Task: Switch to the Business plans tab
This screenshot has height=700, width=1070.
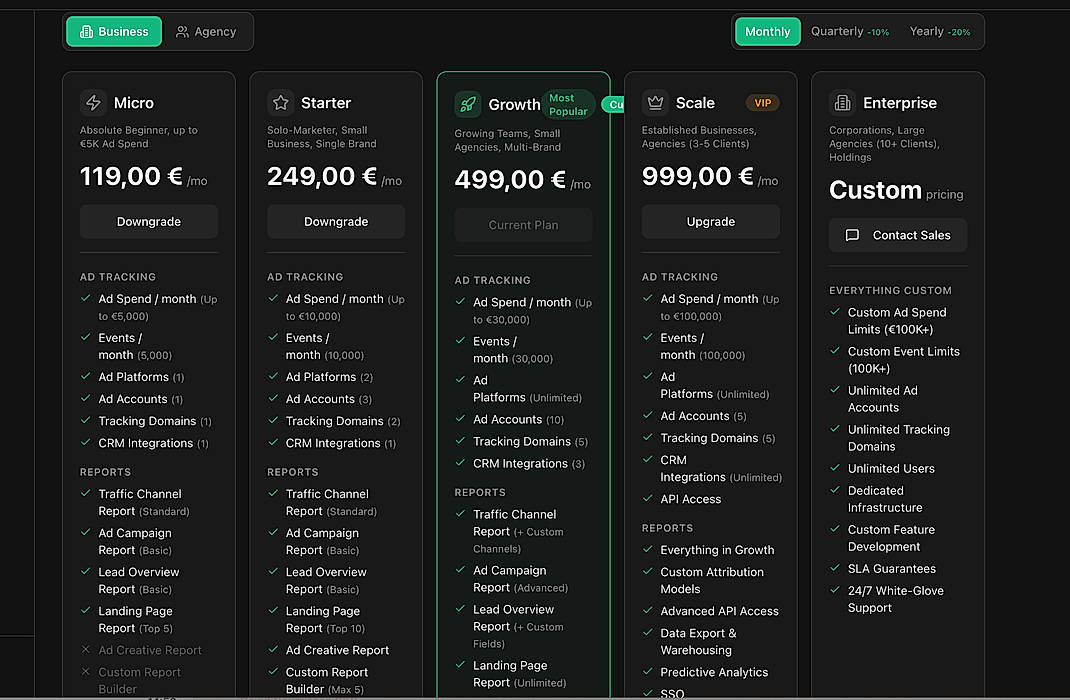Action: tap(114, 31)
